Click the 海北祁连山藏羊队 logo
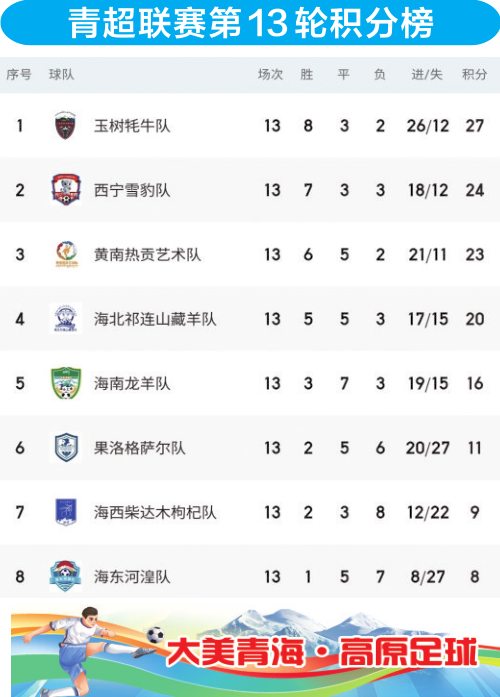This screenshot has height=697, width=500. (x=66, y=318)
